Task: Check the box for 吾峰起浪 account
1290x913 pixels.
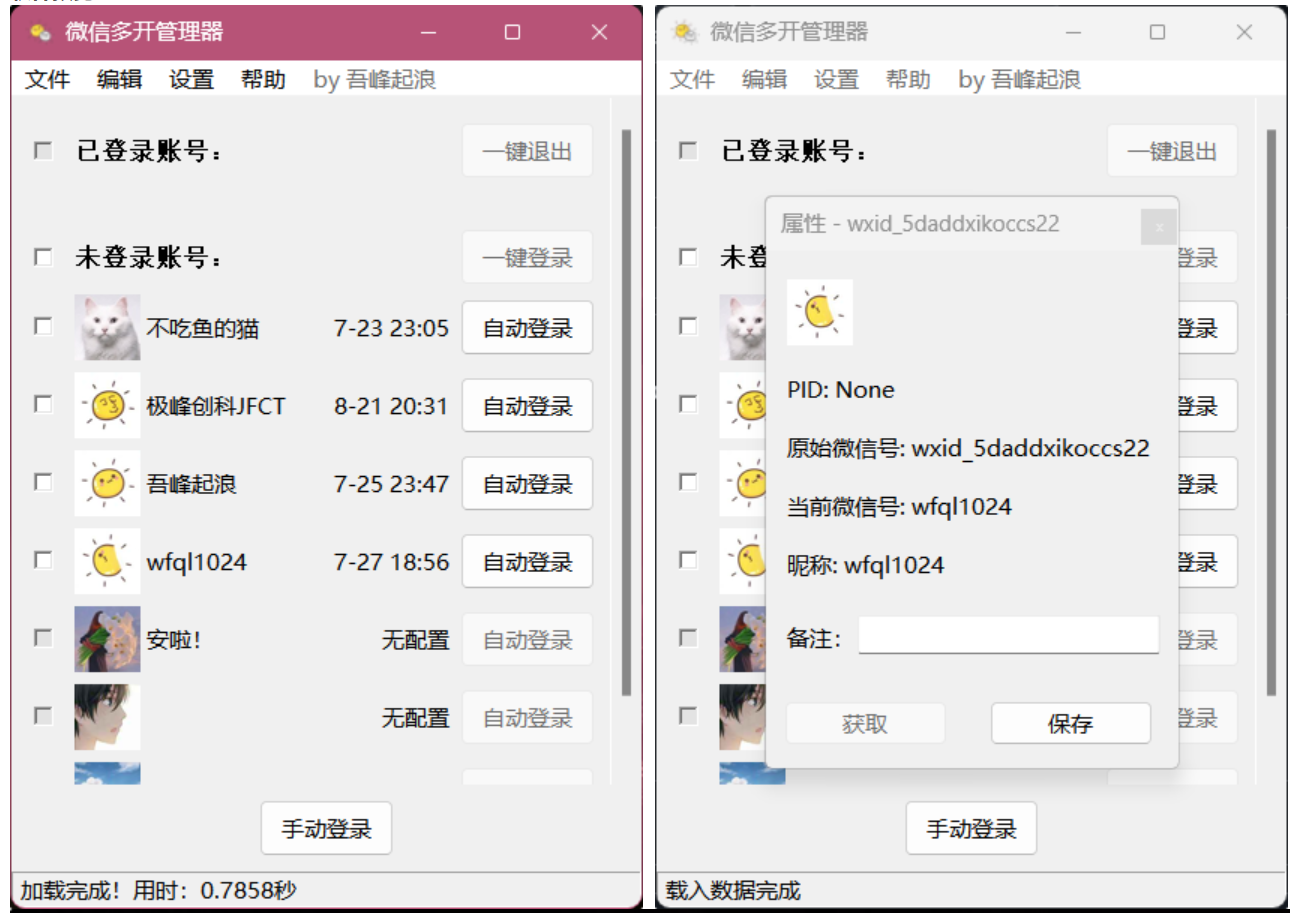Action: coord(43,482)
